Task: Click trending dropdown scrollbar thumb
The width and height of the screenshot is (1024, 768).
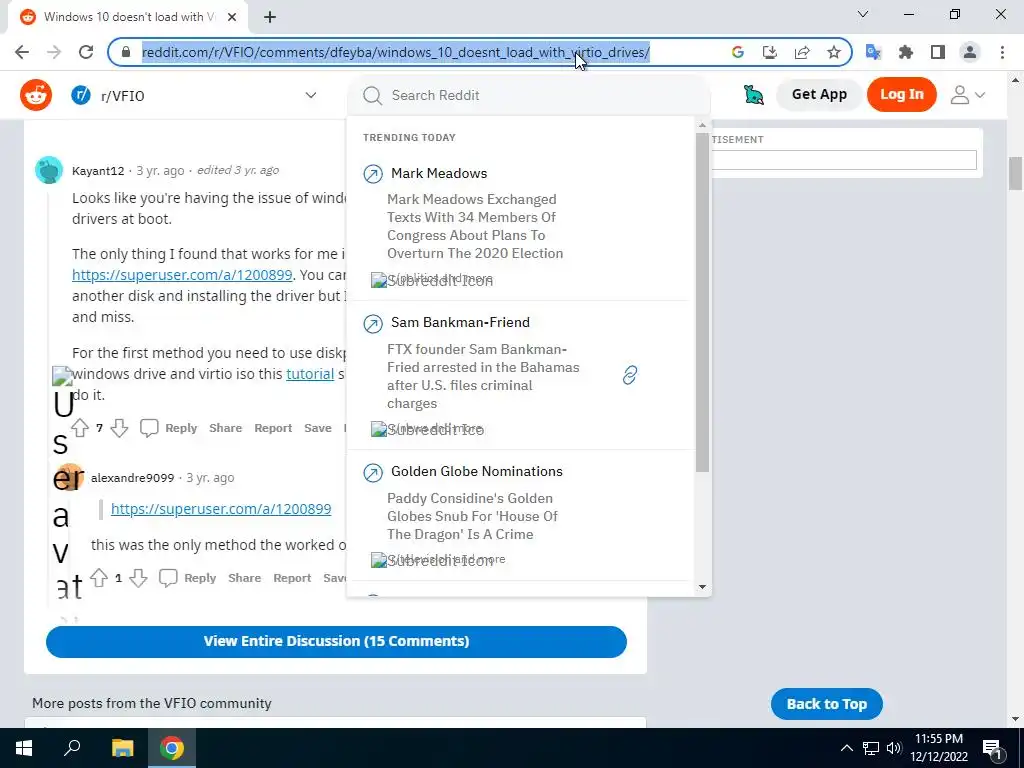Action: tap(702, 302)
